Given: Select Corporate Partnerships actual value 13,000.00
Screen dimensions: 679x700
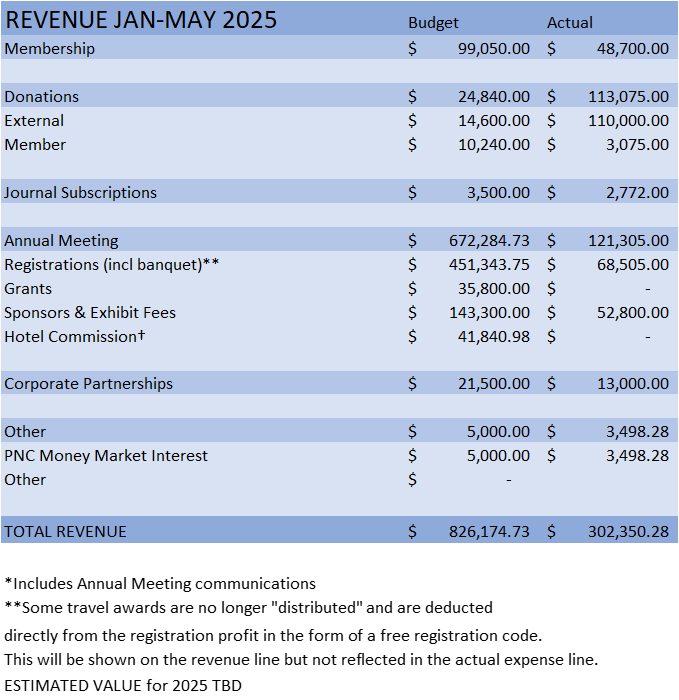Looking at the screenshot, I should click(633, 383).
